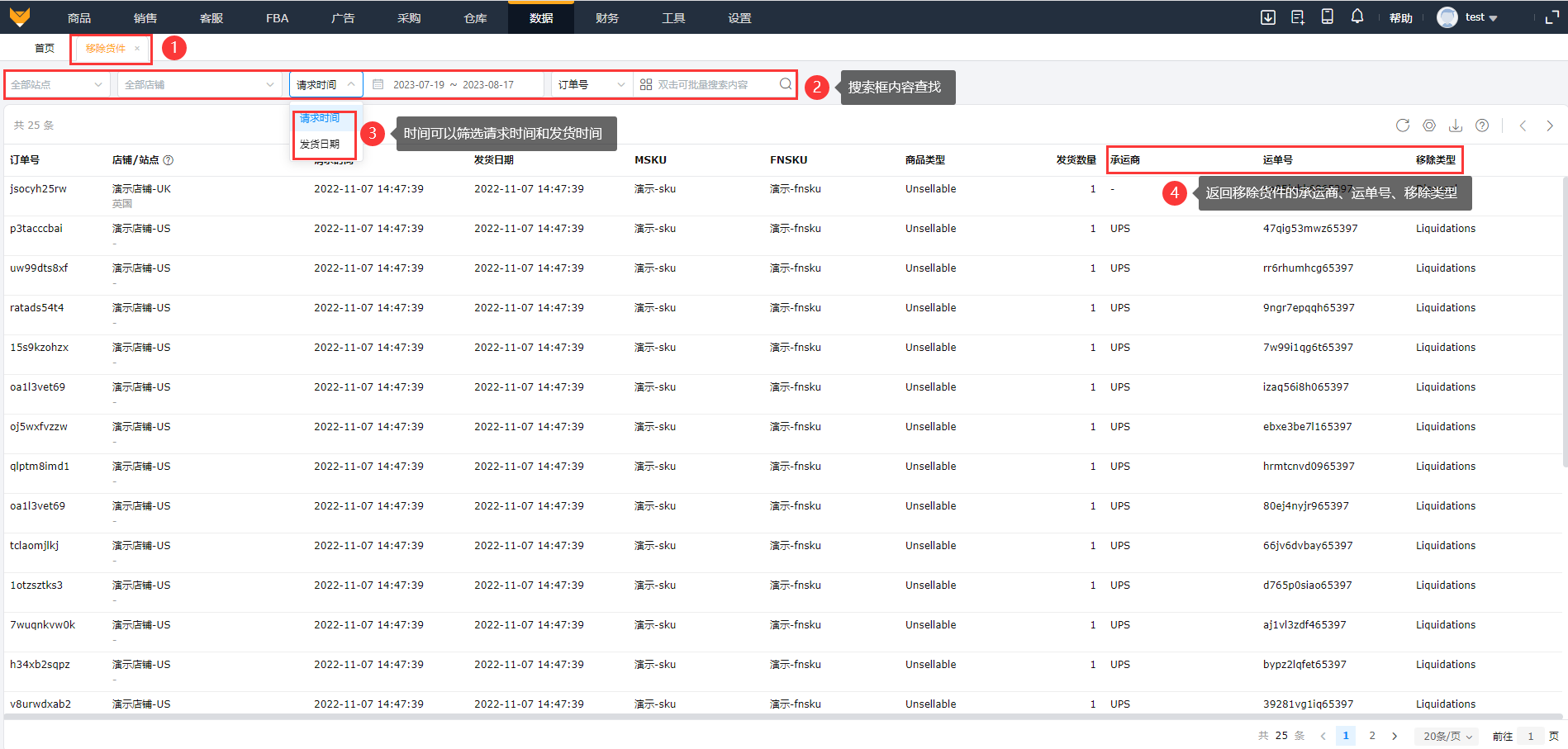The image size is (1568, 749).
Task: Open the table column settings hexagon icon
Action: point(1428,126)
